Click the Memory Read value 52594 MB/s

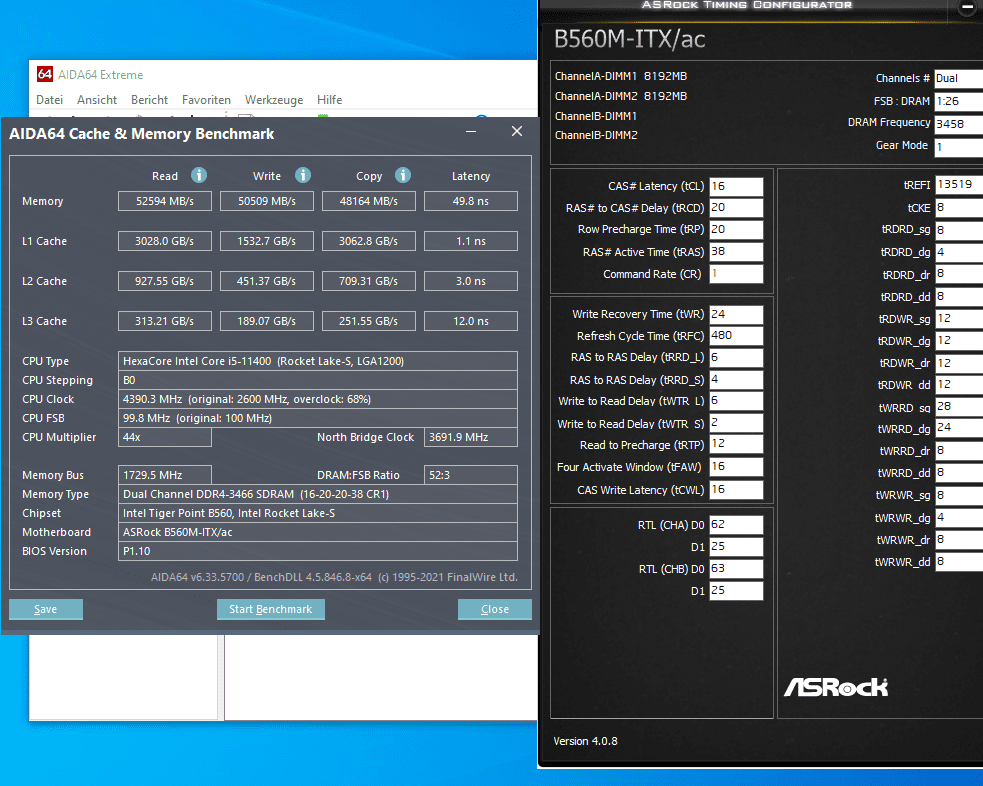[165, 201]
